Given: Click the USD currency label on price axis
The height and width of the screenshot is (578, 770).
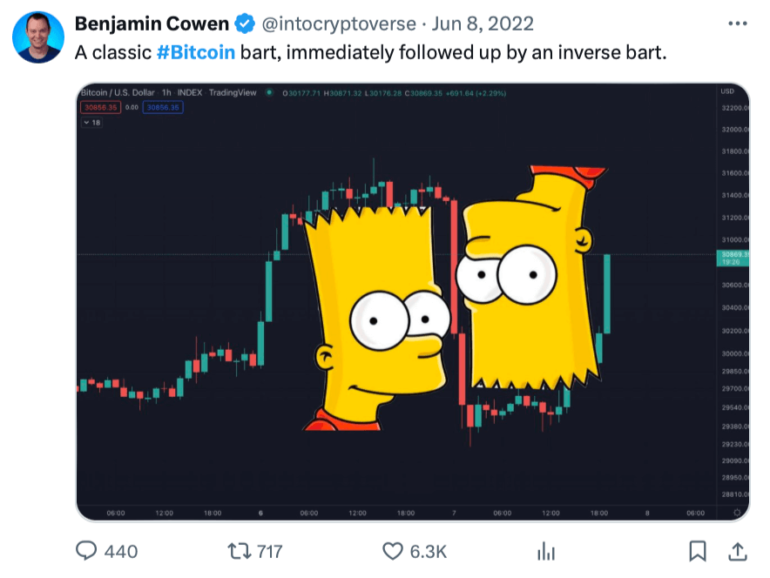Looking at the screenshot, I should pyautogui.click(x=727, y=92).
